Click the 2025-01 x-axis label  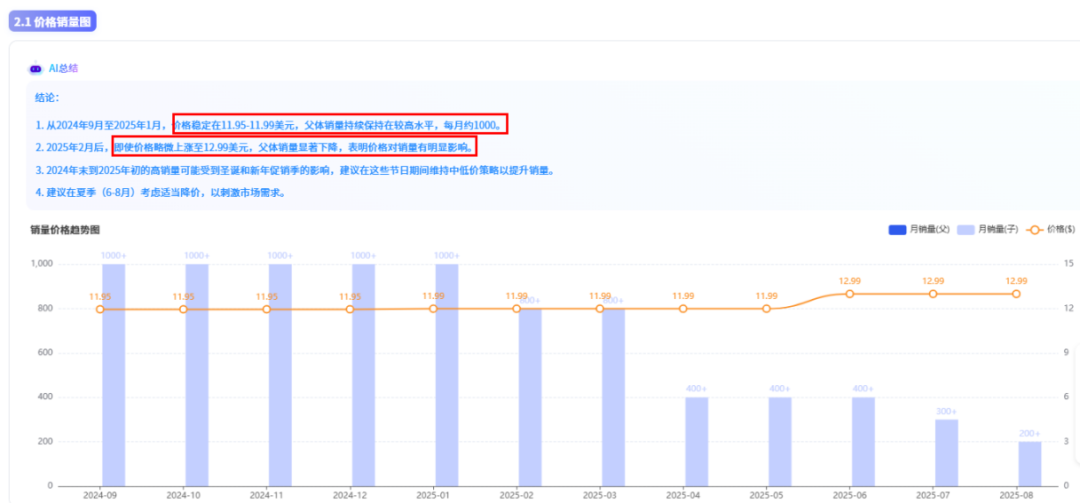coord(433,494)
